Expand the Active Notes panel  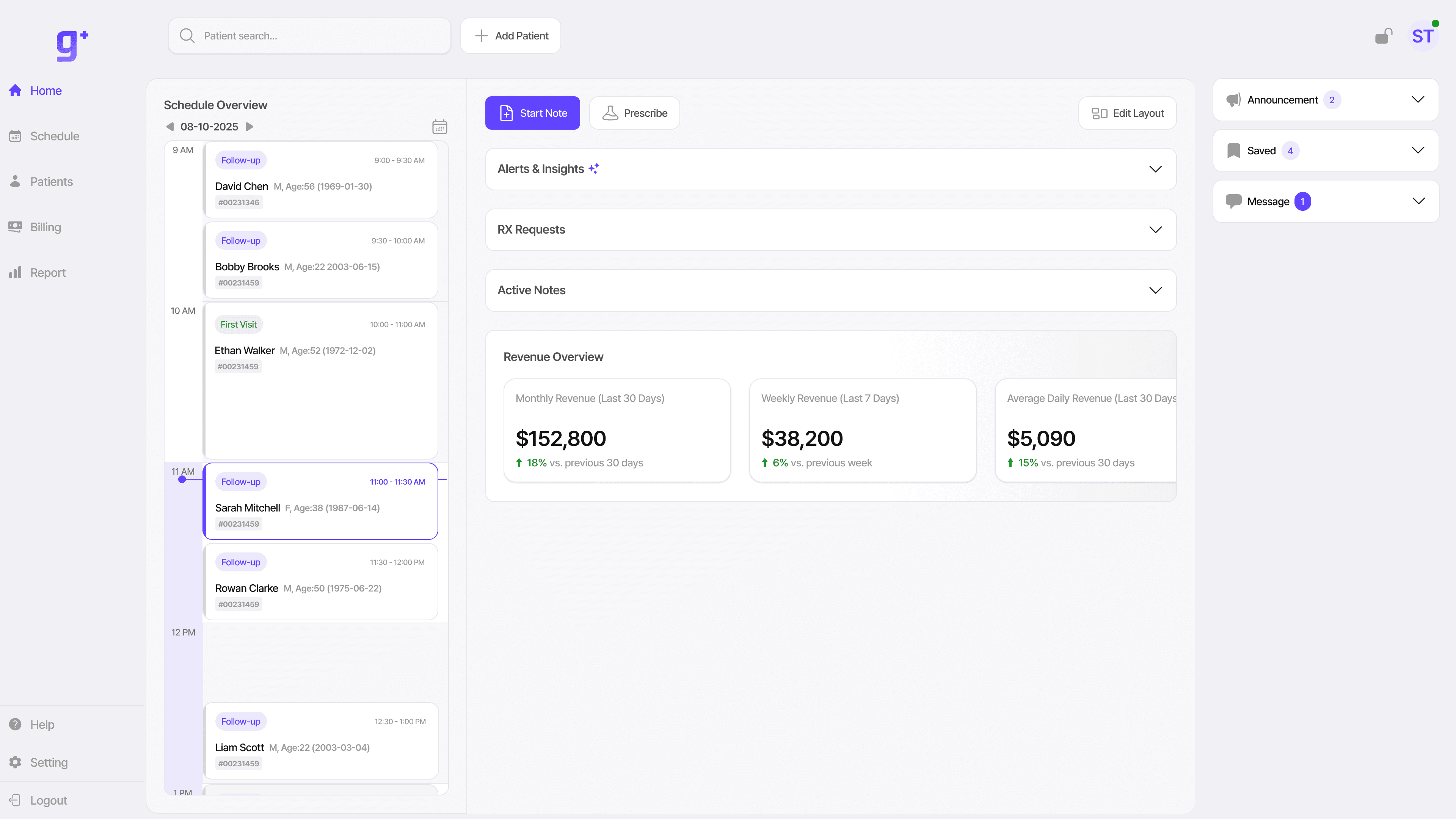(x=1155, y=290)
